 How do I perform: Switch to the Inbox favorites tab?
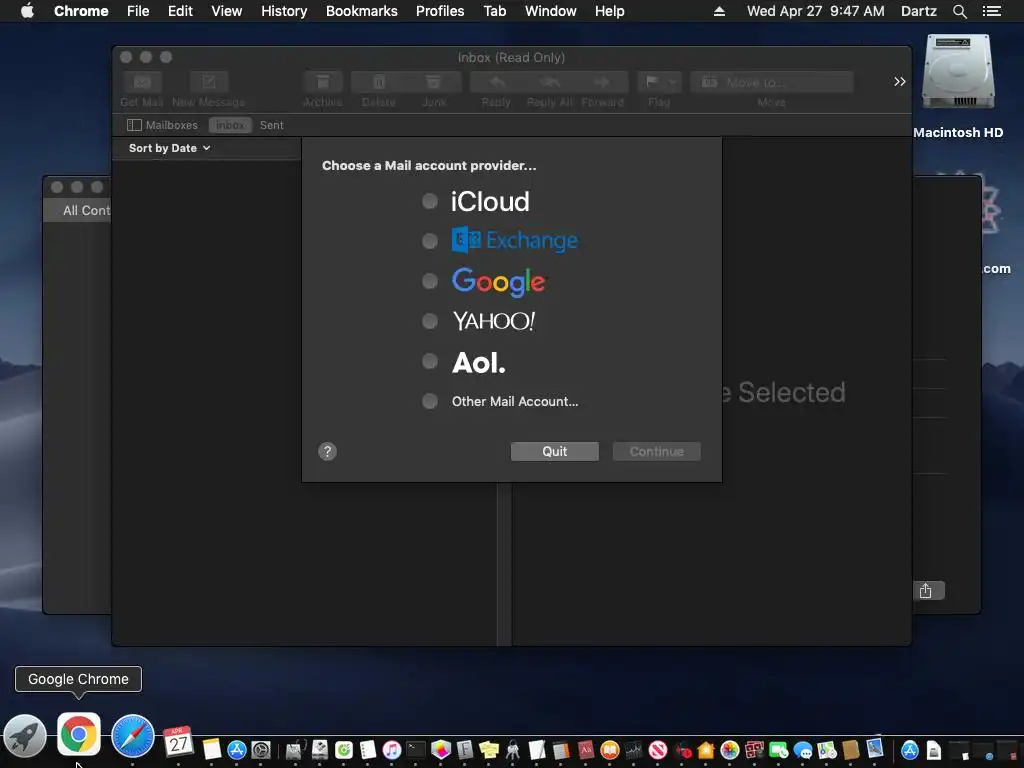click(230, 125)
